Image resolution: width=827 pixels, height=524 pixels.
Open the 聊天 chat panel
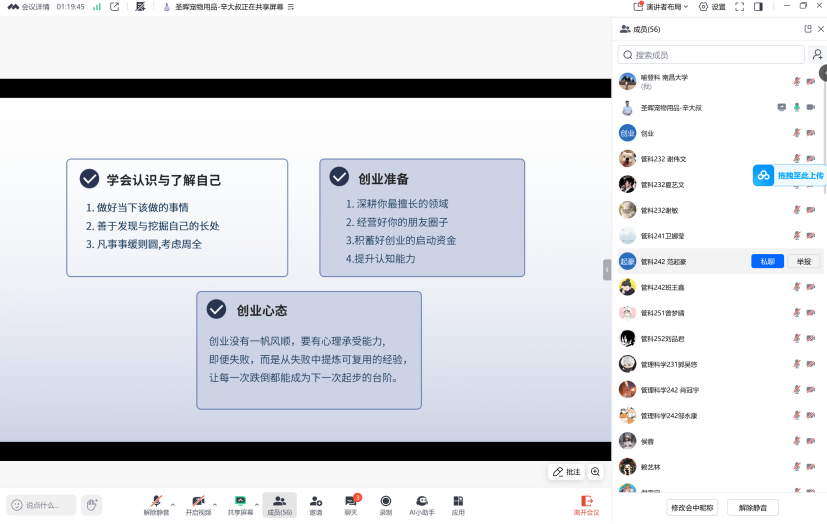tap(350, 504)
